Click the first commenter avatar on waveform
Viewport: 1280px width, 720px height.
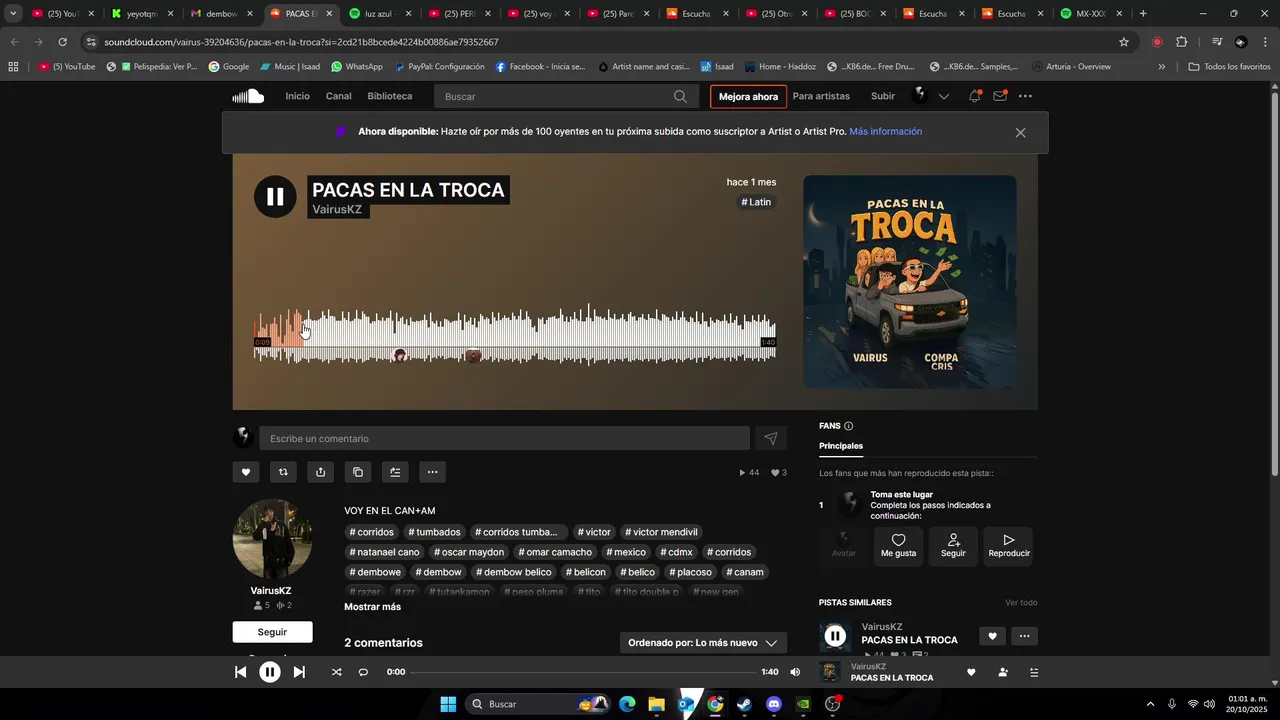point(400,355)
